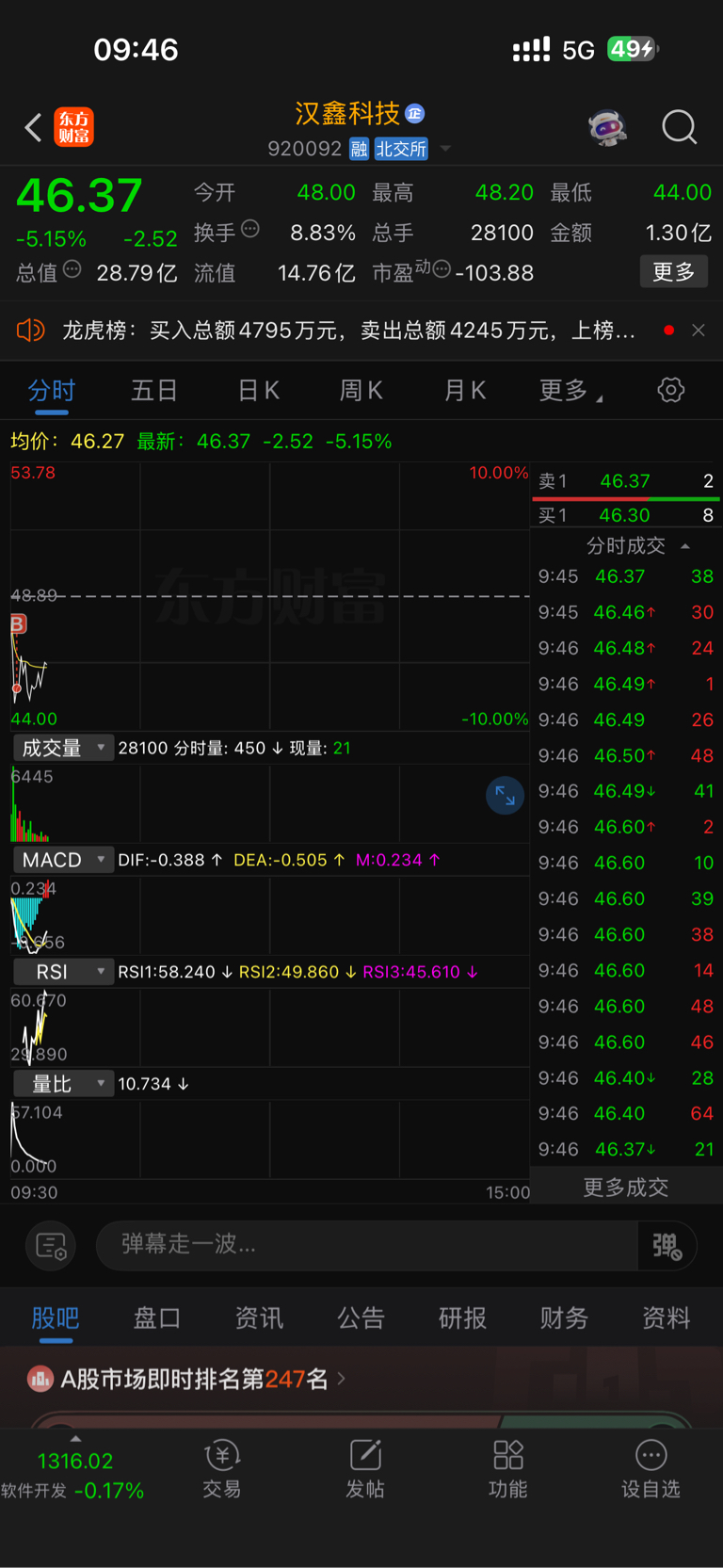723x1568 pixels.
Task: Expand the 更多 chart period dropdown
Action: coord(570,391)
